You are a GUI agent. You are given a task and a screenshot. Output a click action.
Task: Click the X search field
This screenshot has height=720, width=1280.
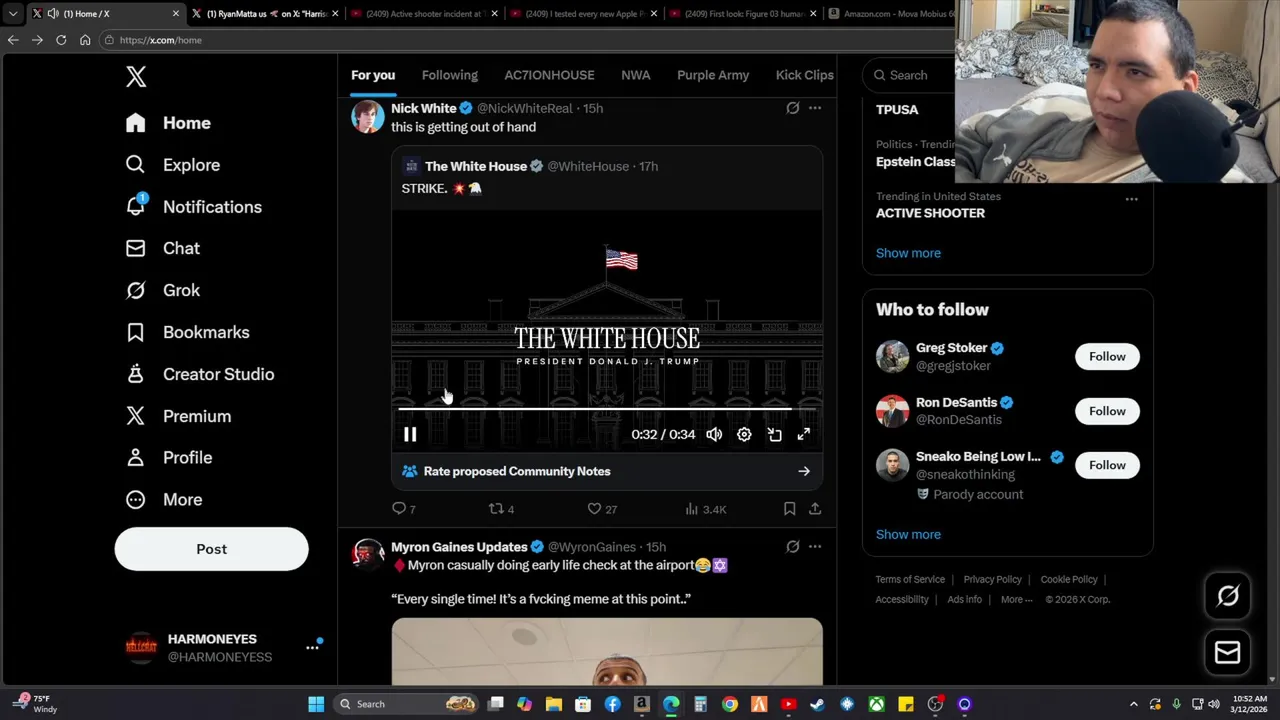pyautogui.click(x=910, y=75)
